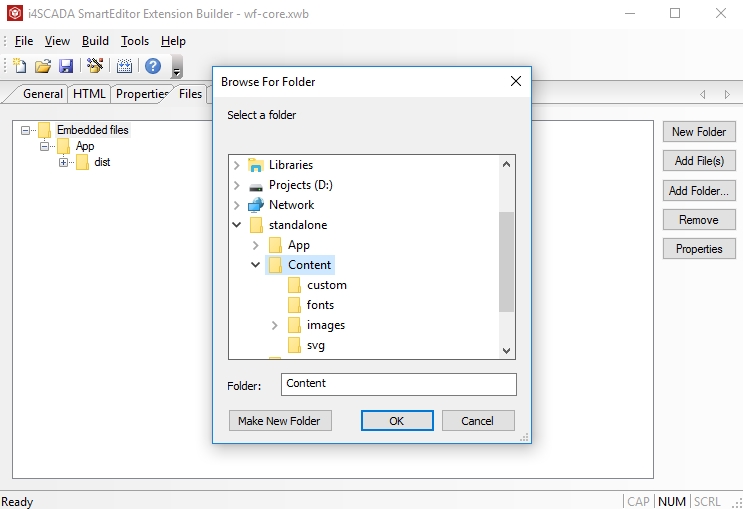Click the Projects (D:) drive icon

tap(256, 186)
